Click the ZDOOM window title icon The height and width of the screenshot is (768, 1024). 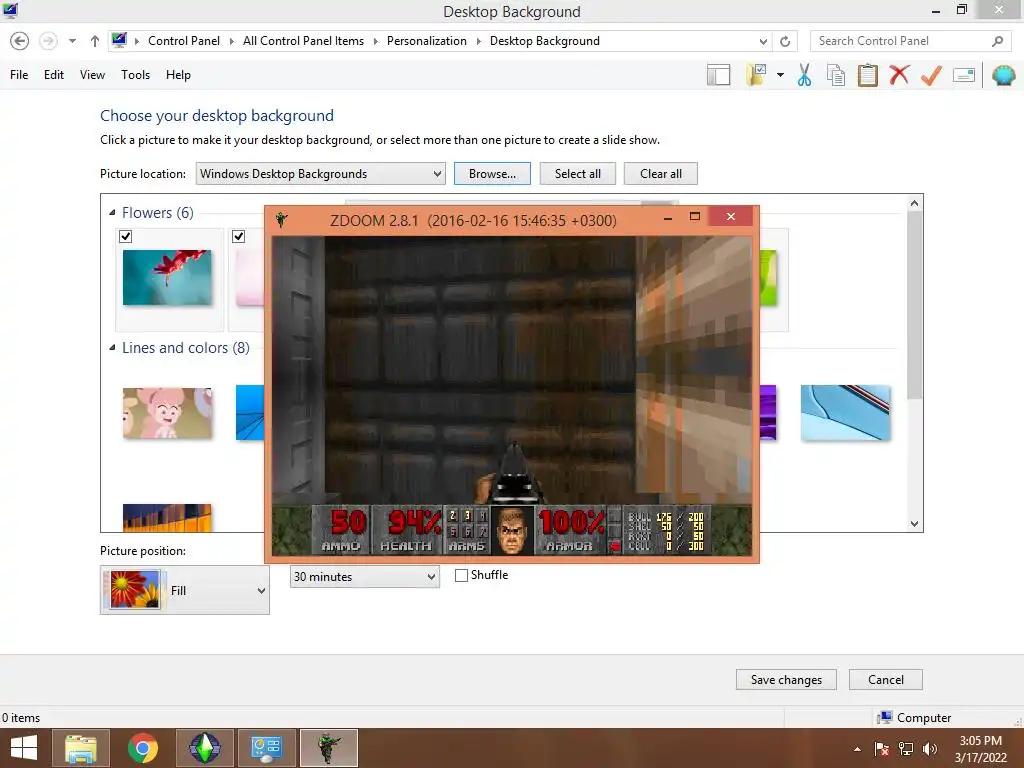(x=281, y=220)
